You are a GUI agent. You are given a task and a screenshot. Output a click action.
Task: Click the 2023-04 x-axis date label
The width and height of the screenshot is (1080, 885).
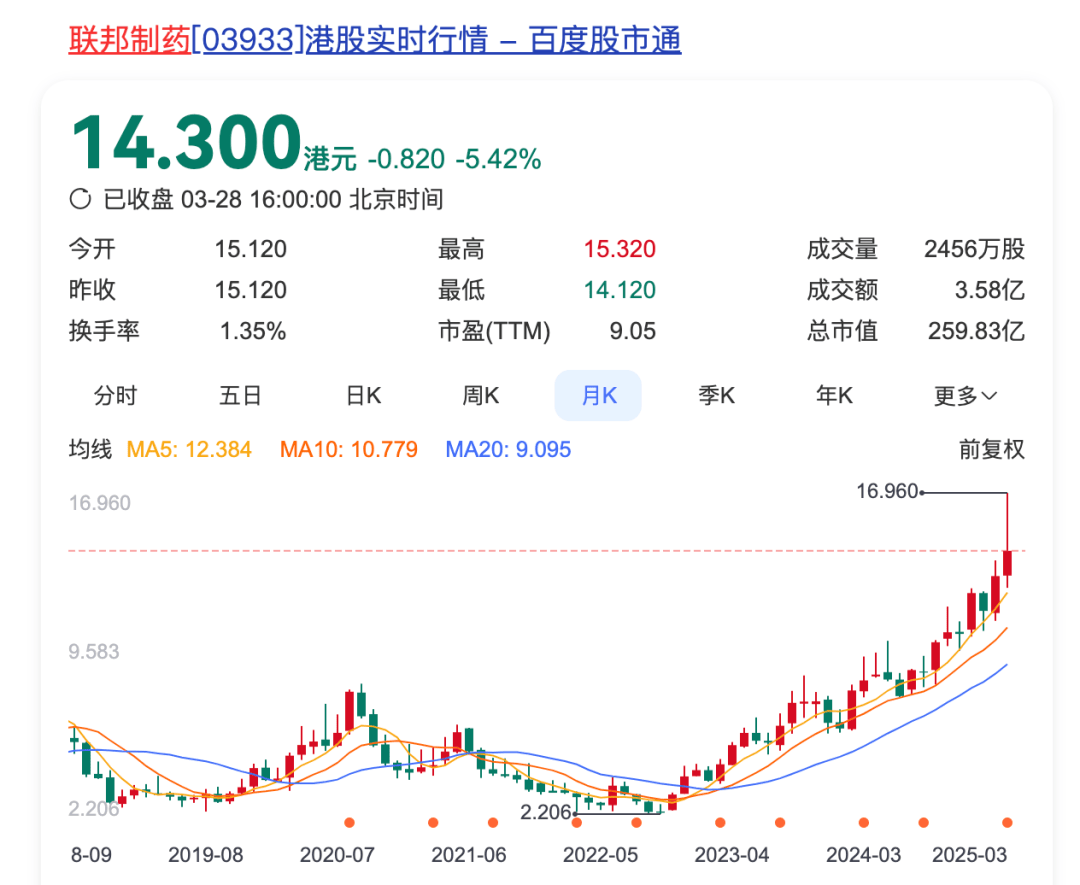731,855
